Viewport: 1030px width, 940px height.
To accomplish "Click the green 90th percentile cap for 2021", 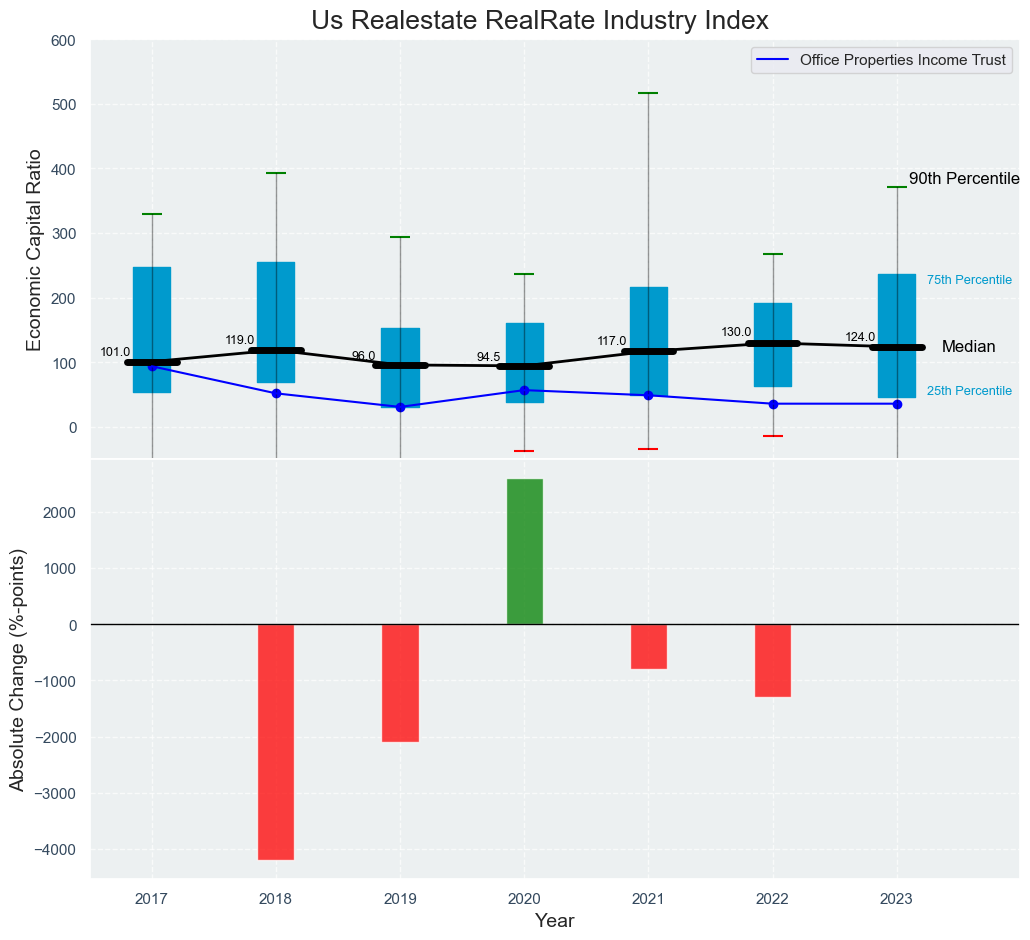I will [648, 93].
